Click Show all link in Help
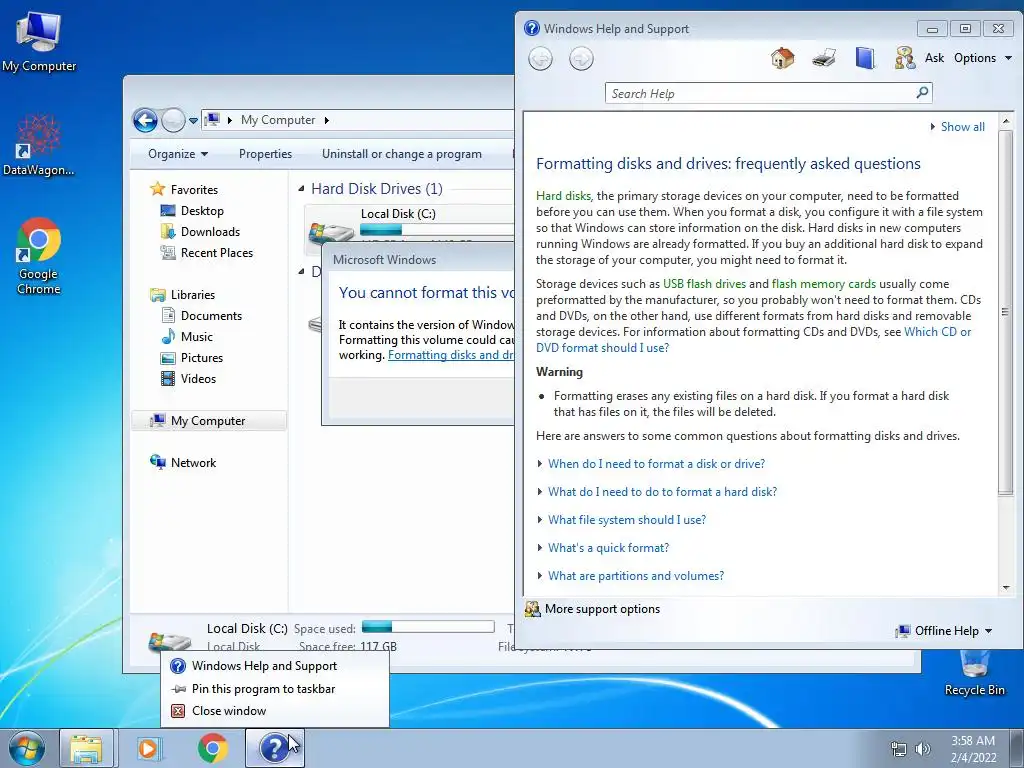This screenshot has height=768, width=1024. [x=963, y=127]
